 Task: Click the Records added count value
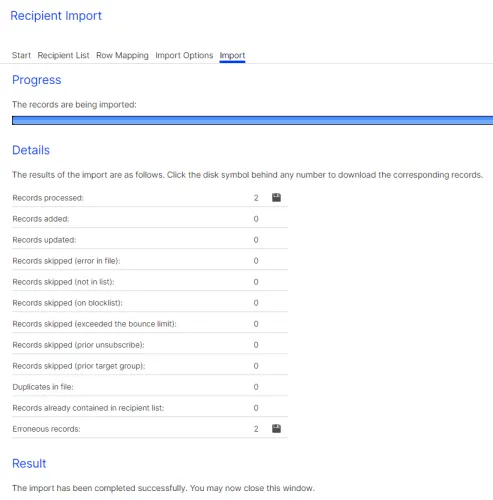(x=256, y=219)
